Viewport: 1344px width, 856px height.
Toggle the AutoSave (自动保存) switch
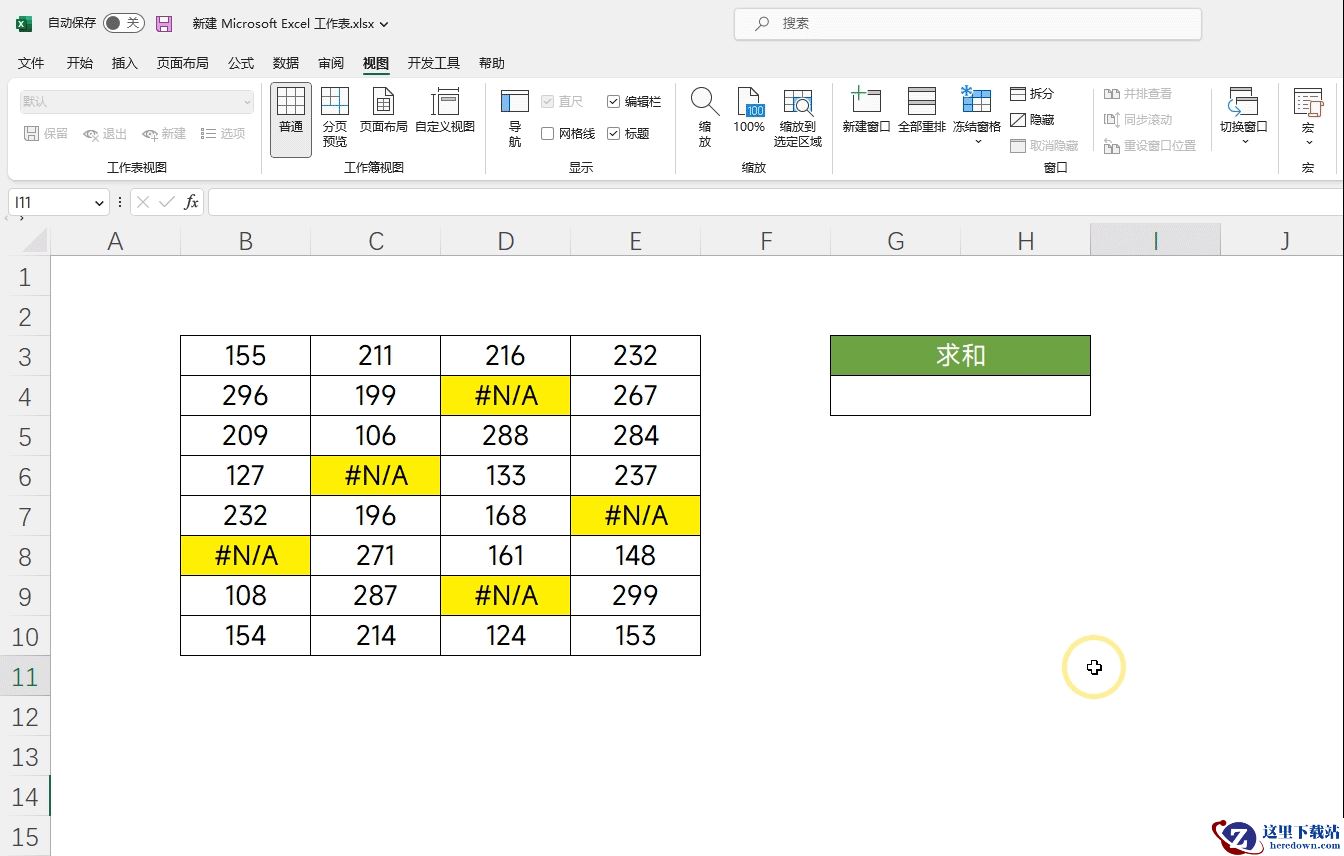124,23
